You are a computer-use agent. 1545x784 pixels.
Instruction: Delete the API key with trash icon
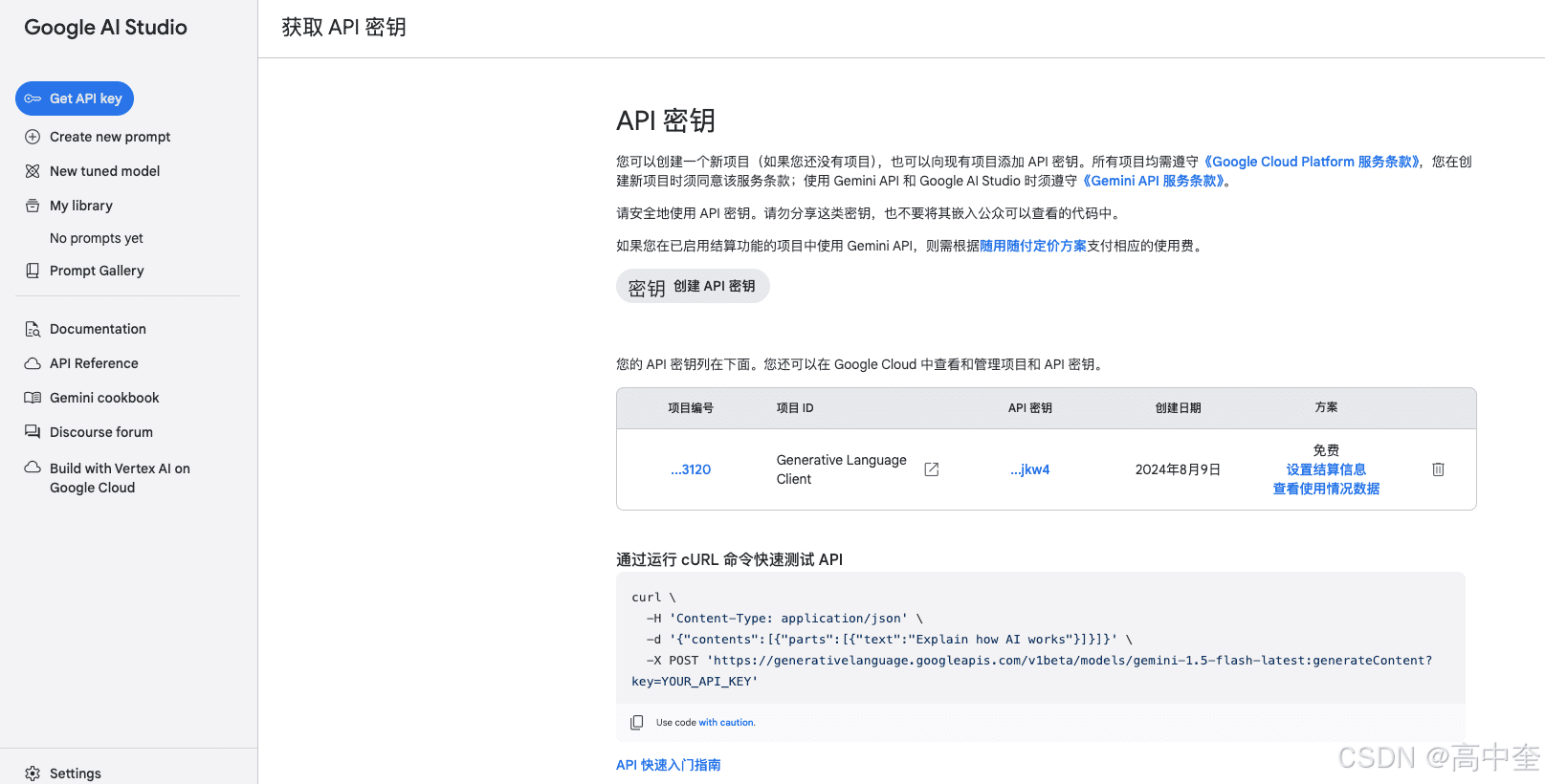click(x=1438, y=469)
